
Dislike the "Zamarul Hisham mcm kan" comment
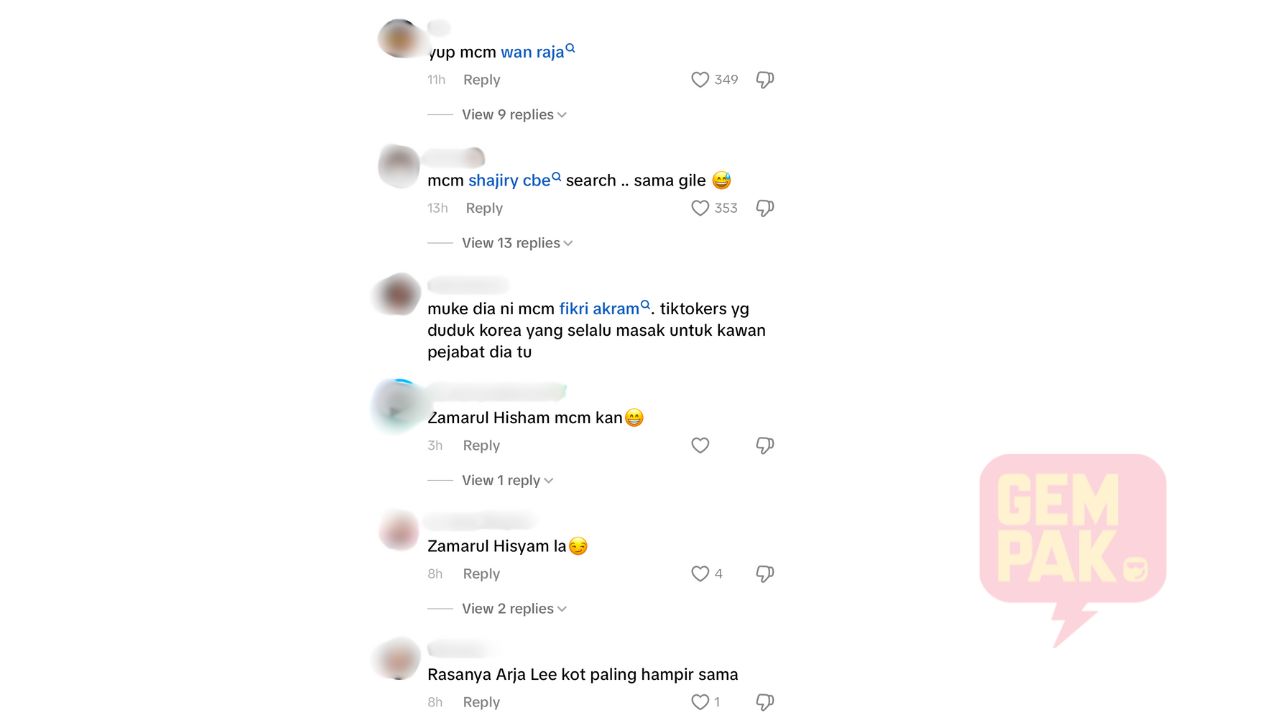pyautogui.click(x=765, y=445)
